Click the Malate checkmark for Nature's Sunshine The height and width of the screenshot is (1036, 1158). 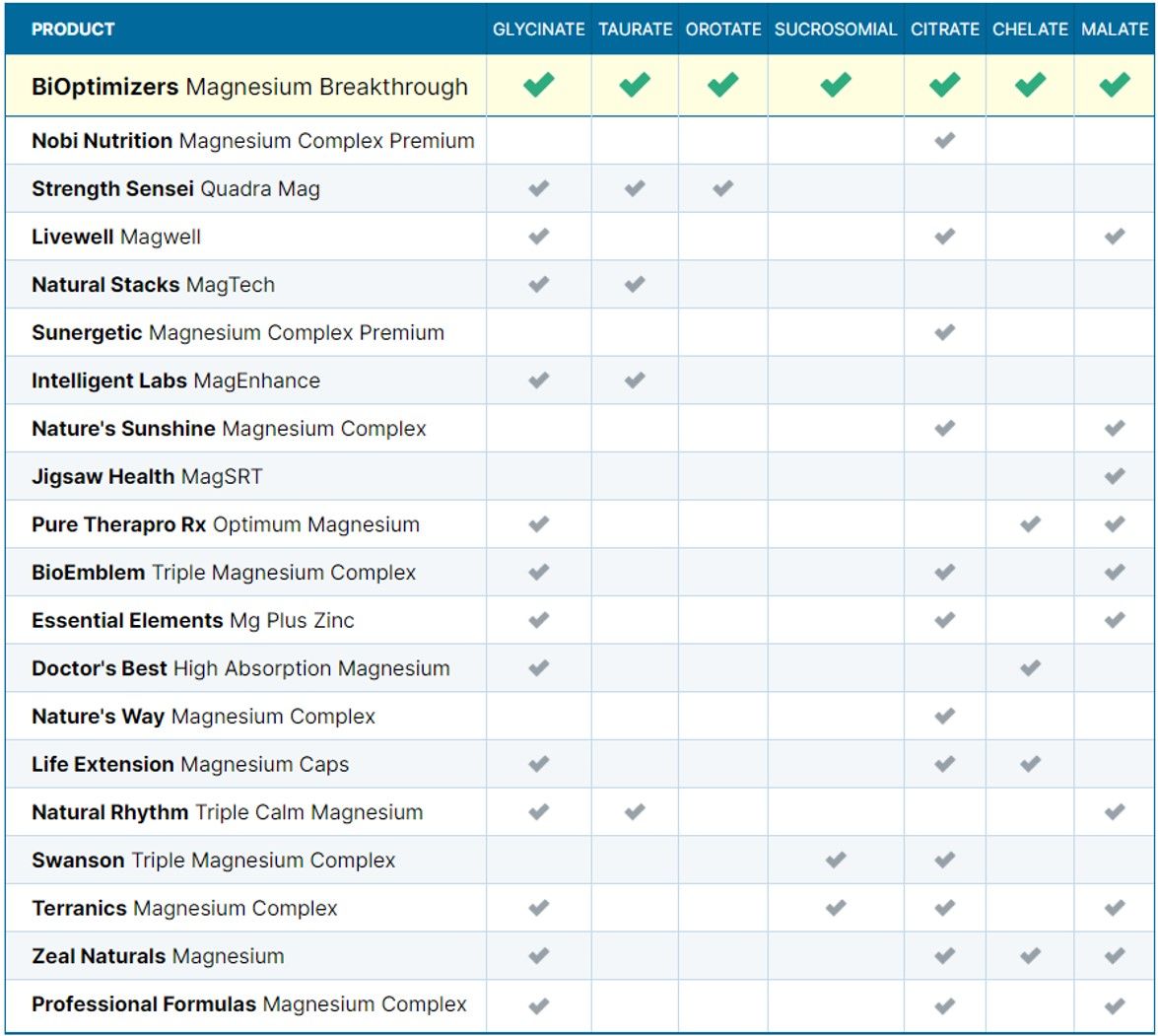click(x=1115, y=428)
